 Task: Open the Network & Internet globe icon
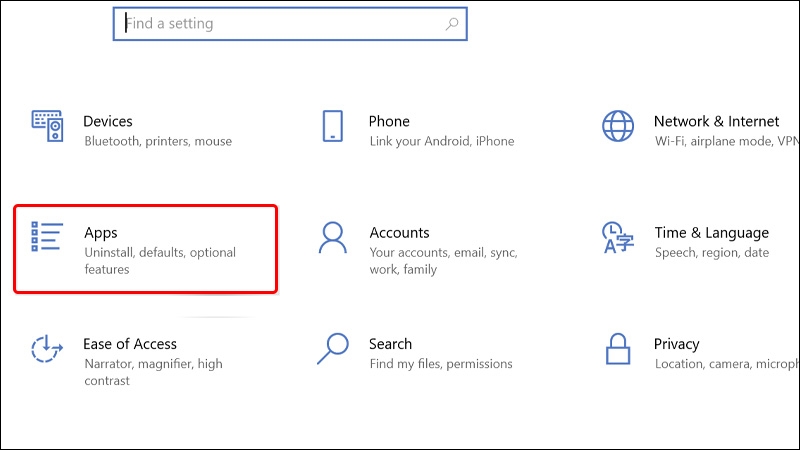(618, 126)
